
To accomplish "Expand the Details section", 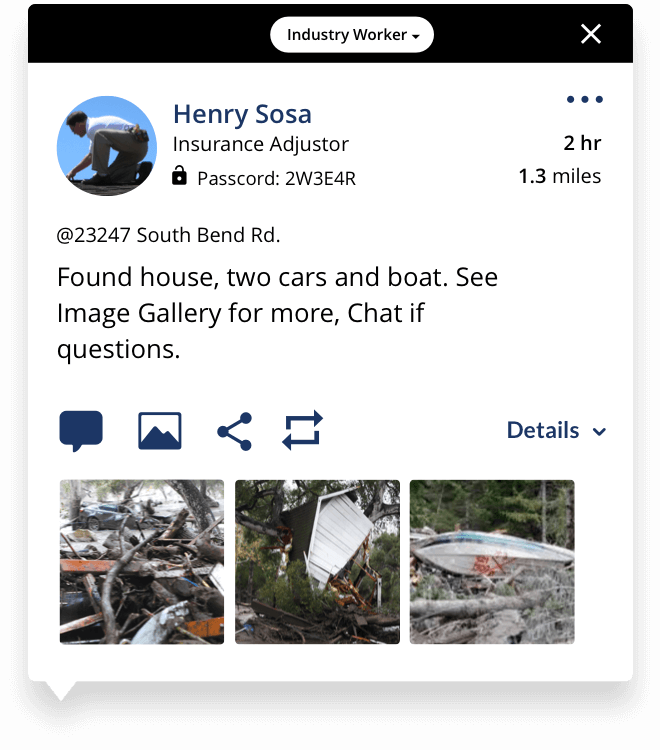I will point(557,430).
